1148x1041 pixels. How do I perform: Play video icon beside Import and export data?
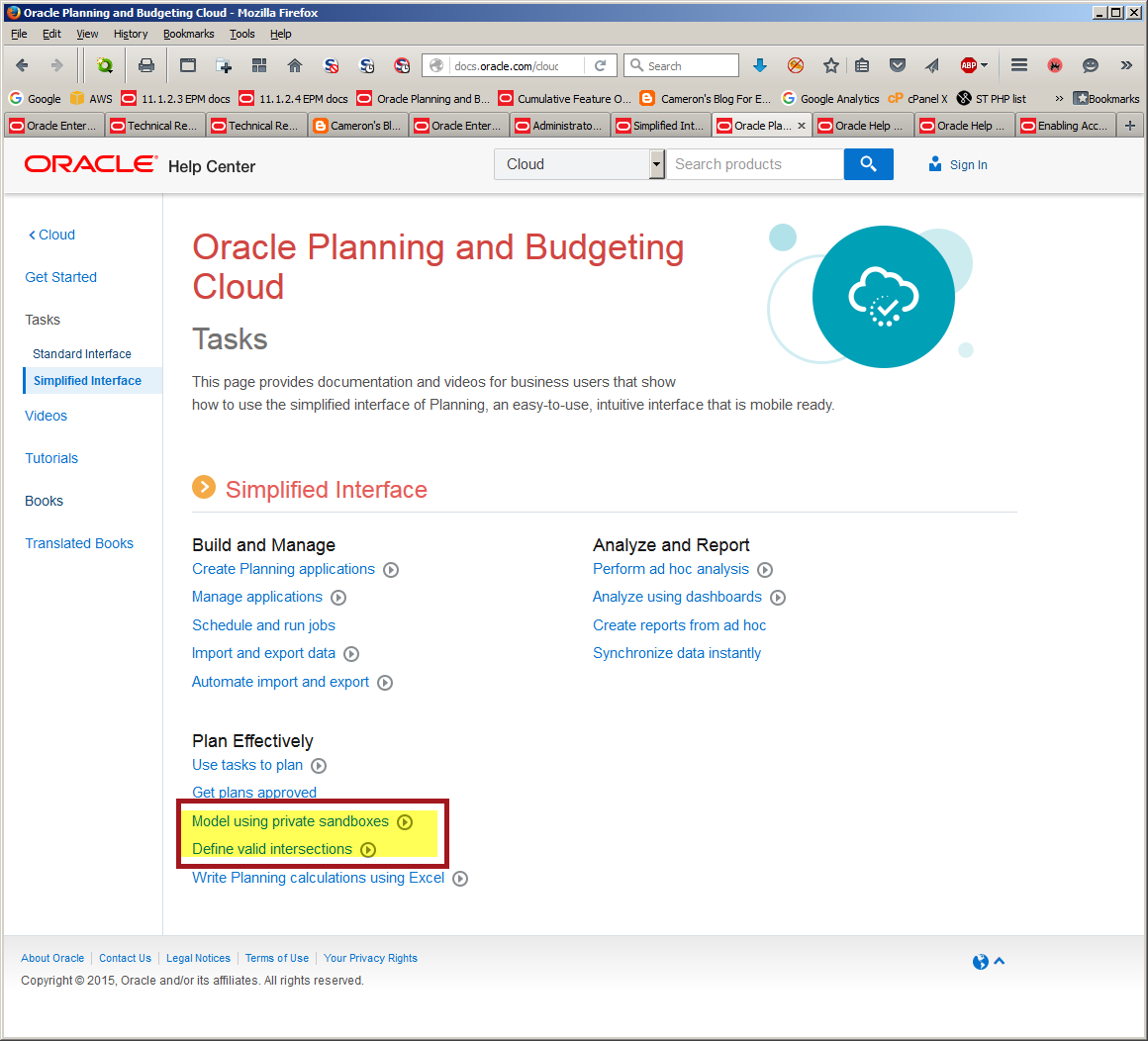(351, 654)
